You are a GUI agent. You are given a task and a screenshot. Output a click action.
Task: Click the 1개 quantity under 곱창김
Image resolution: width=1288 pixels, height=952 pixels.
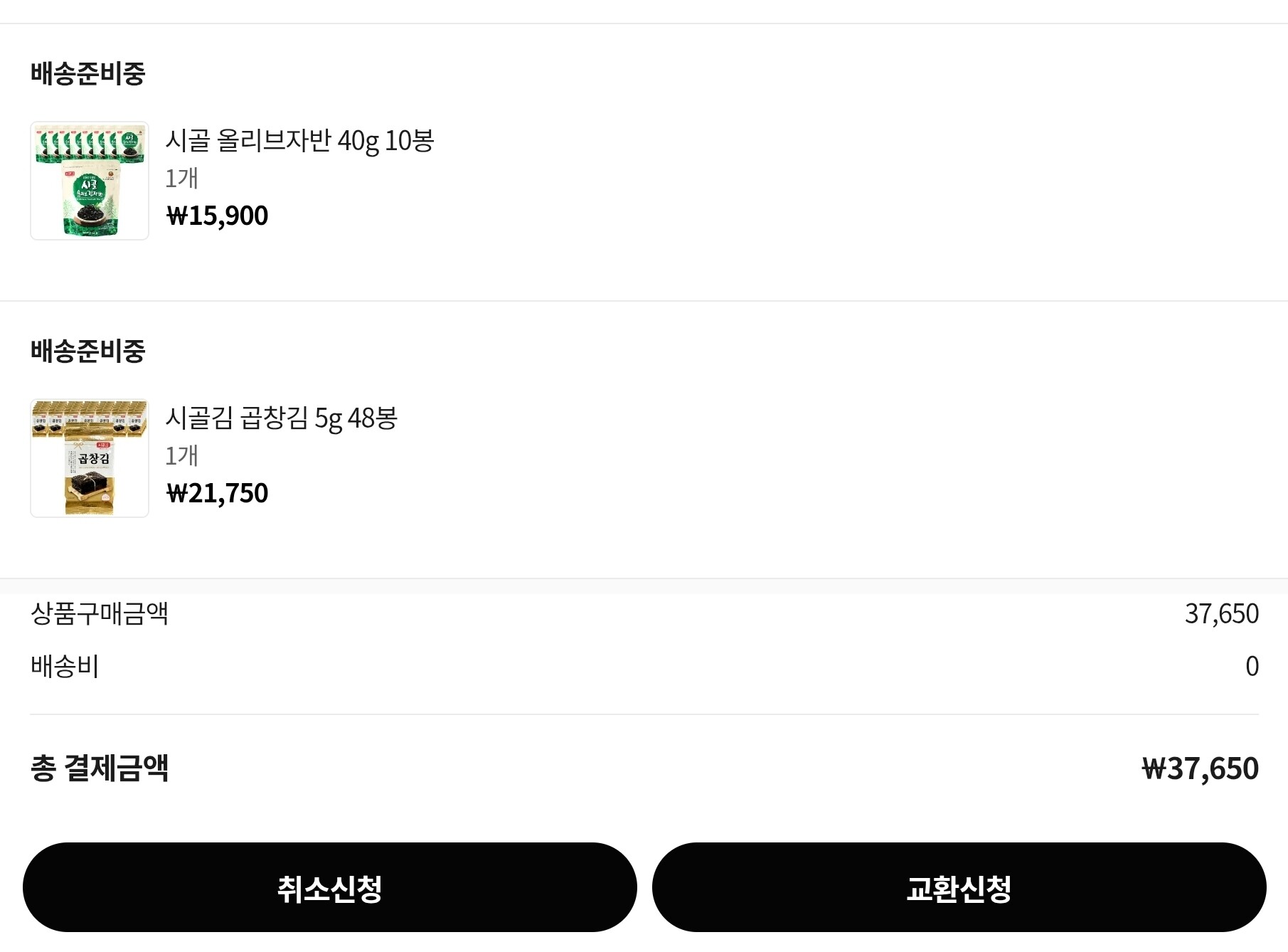[x=181, y=455]
